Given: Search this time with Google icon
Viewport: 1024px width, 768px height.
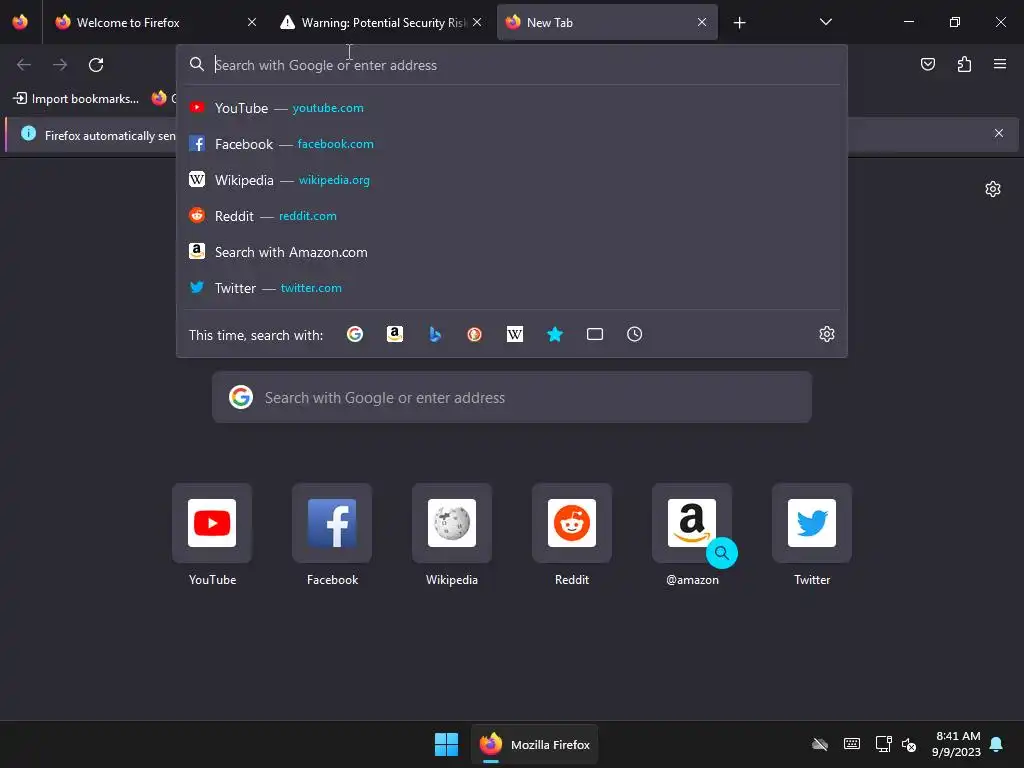Looking at the screenshot, I should [355, 334].
